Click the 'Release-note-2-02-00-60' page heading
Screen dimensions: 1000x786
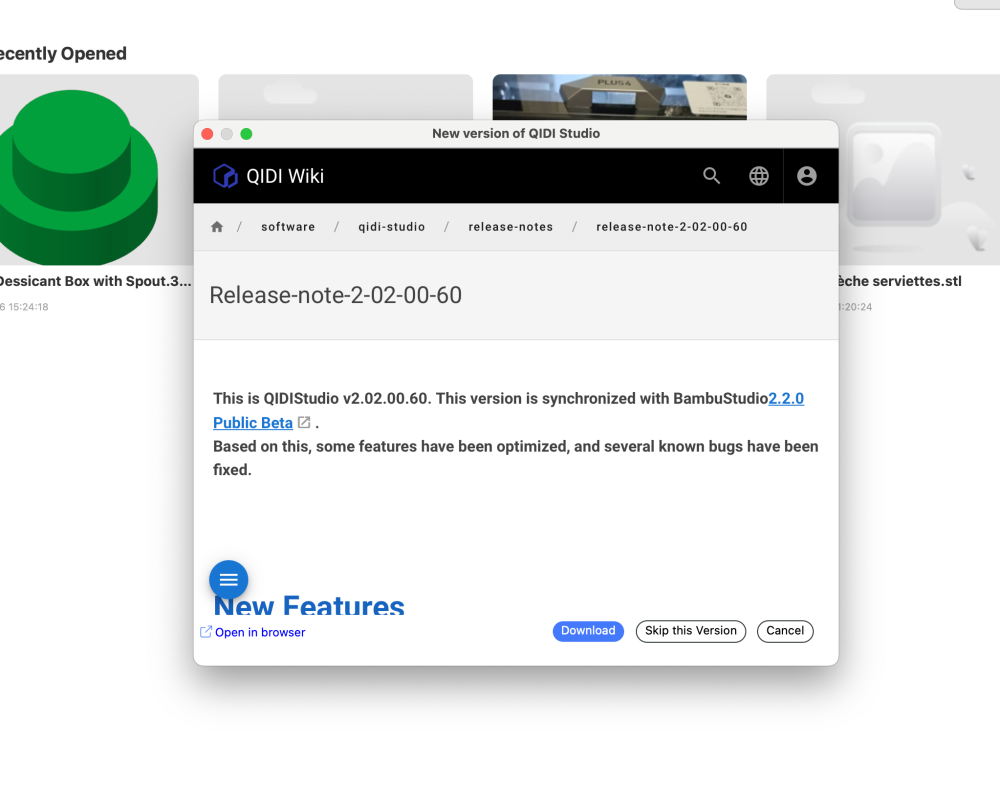335,295
